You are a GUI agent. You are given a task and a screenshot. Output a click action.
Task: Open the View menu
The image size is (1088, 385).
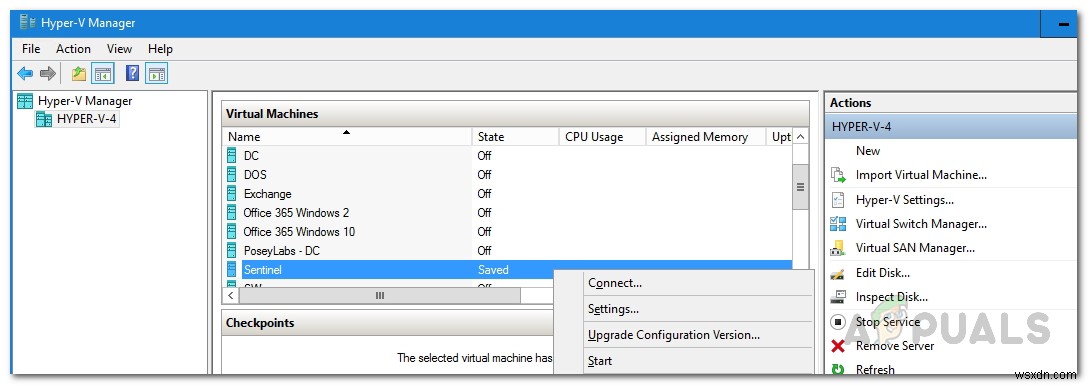119,49
